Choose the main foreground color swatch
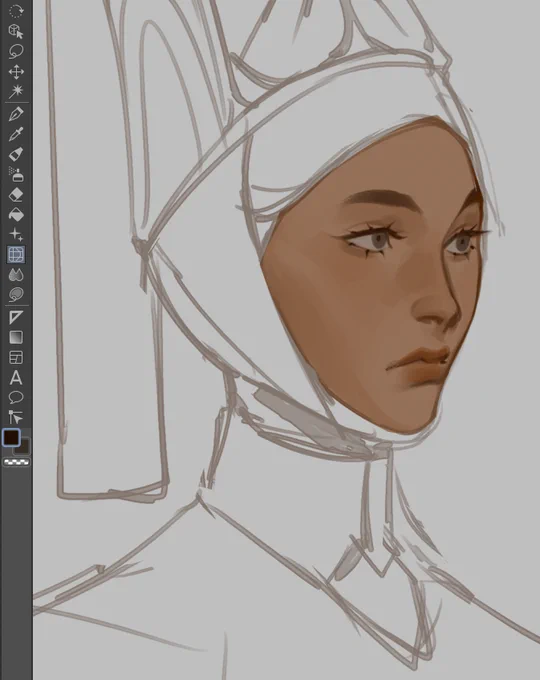The width and height of the screenshot is (540, 680). [11, 438]
